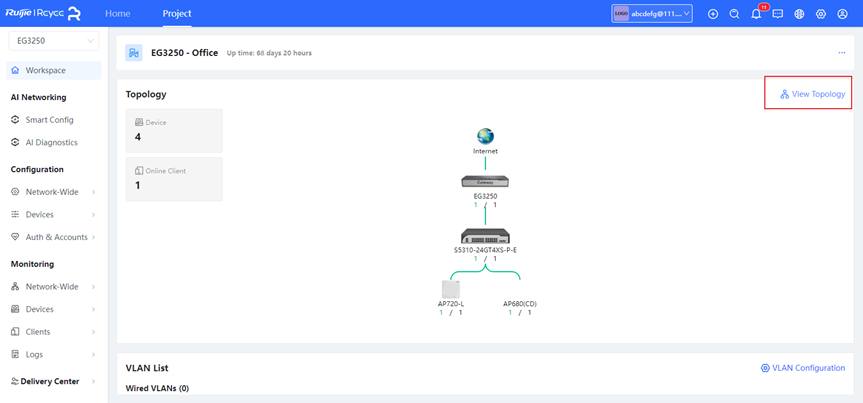Image resolution: width=863 pixels, height=403 pixels.
Task: Open the language globe icon
Action: pos(799,14)
